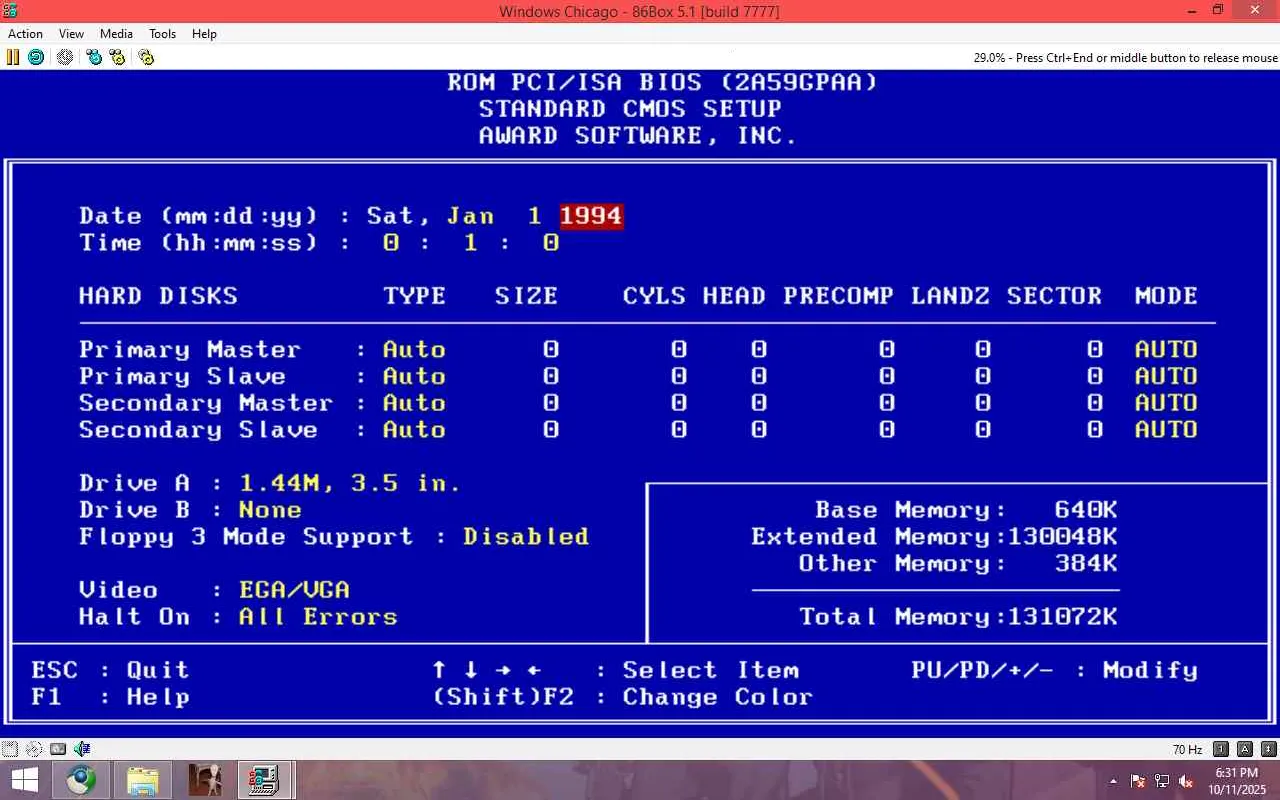Open the View menu
Image resolution: width=1280 pixels, height=800 pixels.
(72, 34)
